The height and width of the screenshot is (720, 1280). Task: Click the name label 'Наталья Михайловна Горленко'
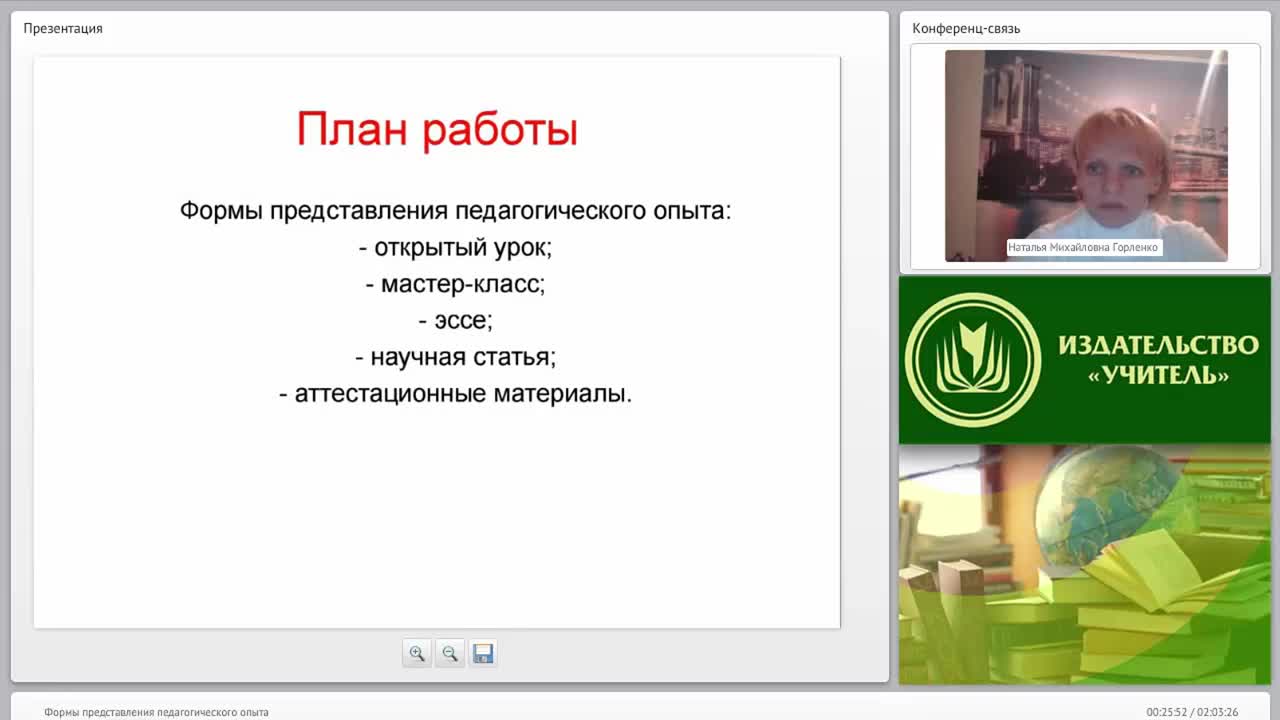(x=1083, y=247)
